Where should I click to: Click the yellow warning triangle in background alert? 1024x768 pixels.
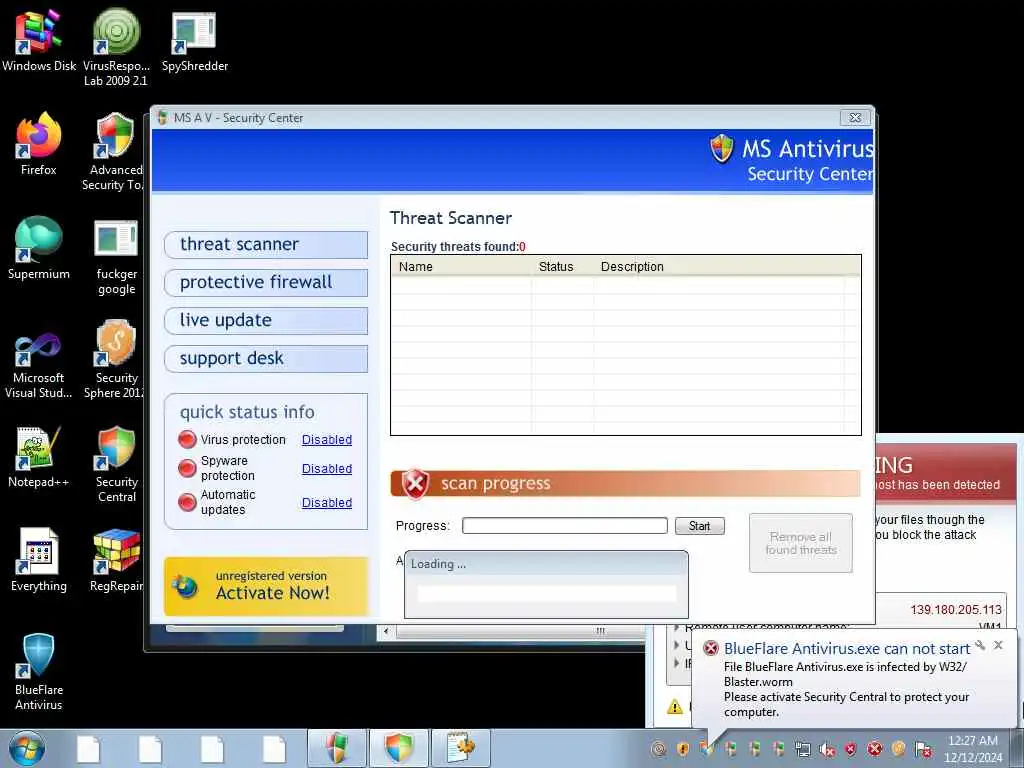pos(675,707)
